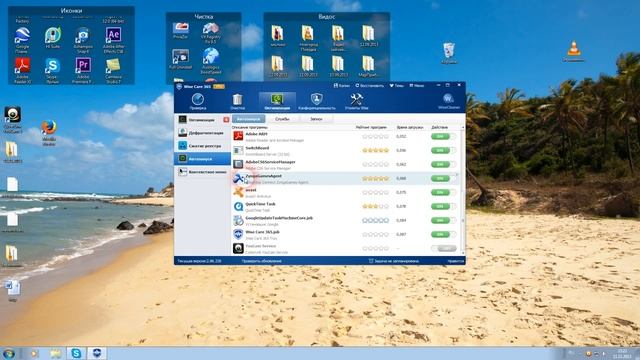640x360 pixels.
Task: Open the Меню item in the title bar
Action: click(417, 86)
